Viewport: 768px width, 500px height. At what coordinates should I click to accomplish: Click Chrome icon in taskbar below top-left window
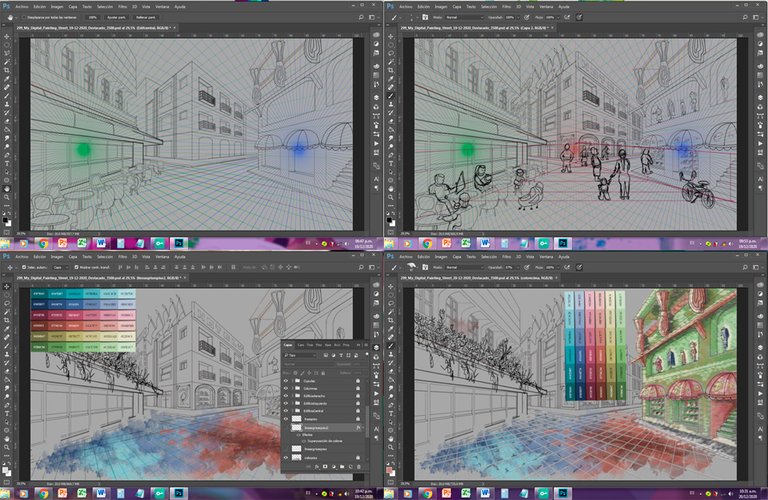[x=43, y=243]
